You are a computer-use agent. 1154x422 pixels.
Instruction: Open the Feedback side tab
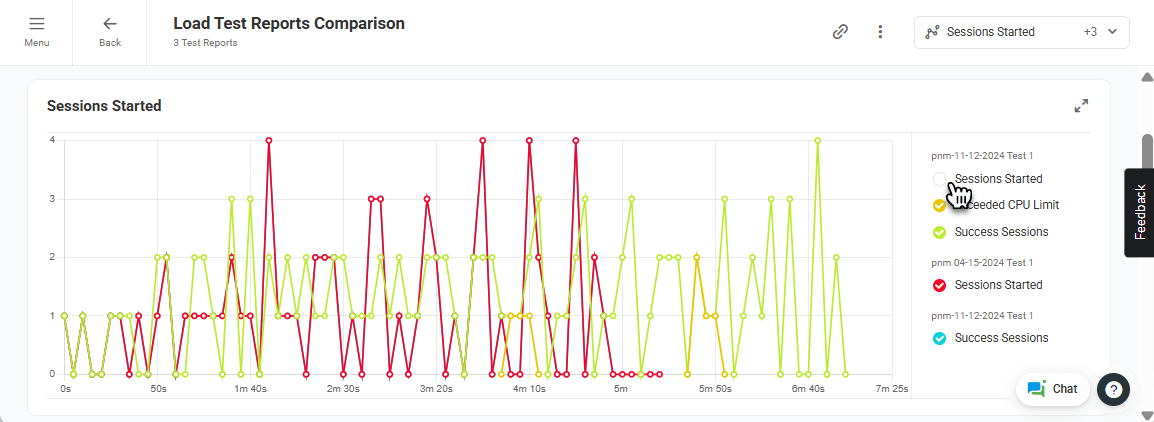pos(1139,212)
